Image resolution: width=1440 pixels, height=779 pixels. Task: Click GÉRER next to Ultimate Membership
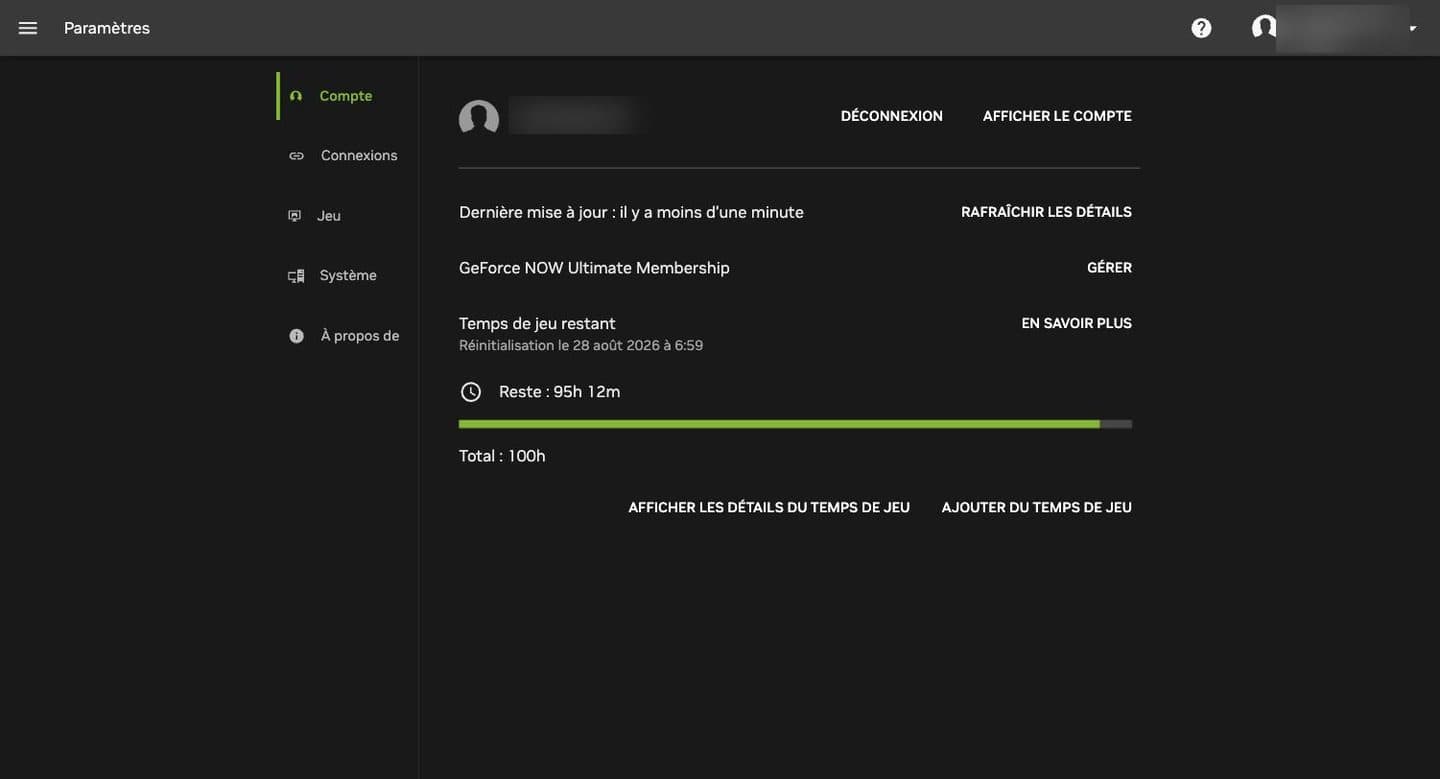coord(1109,268)
